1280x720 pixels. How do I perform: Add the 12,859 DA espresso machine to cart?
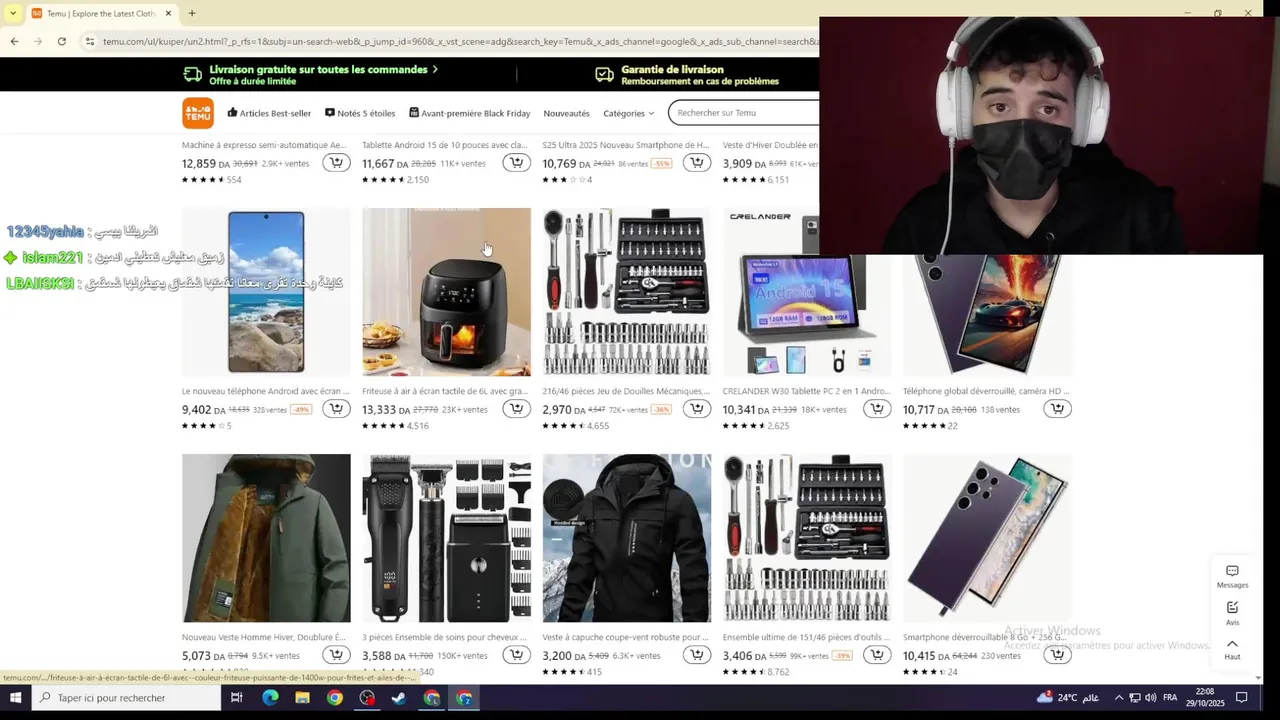(x=336, y=163)
